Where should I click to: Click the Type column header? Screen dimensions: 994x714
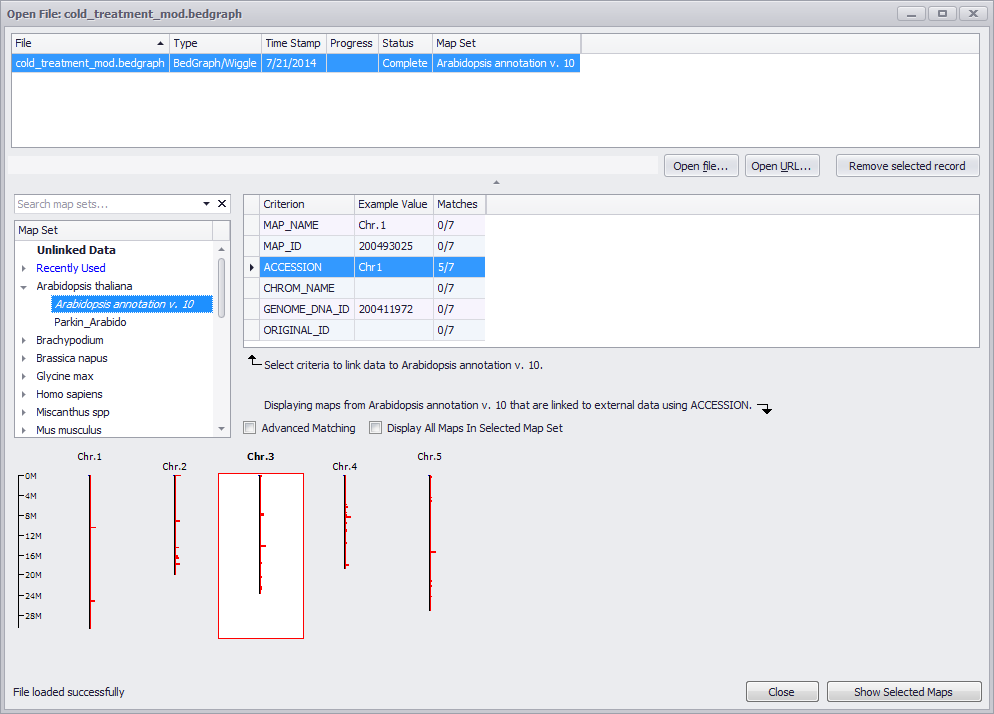[215, 43]
